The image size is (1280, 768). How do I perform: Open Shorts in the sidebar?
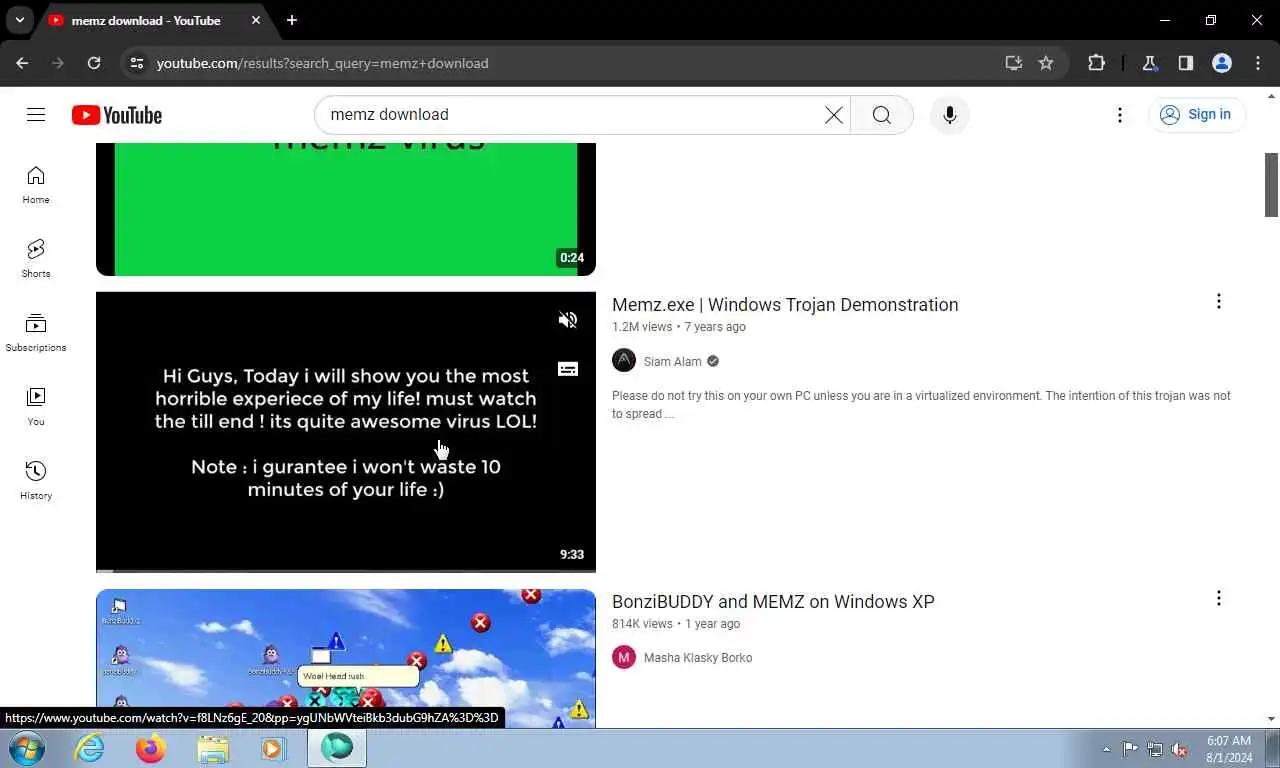pyautogui.click(x=36, y=259)
